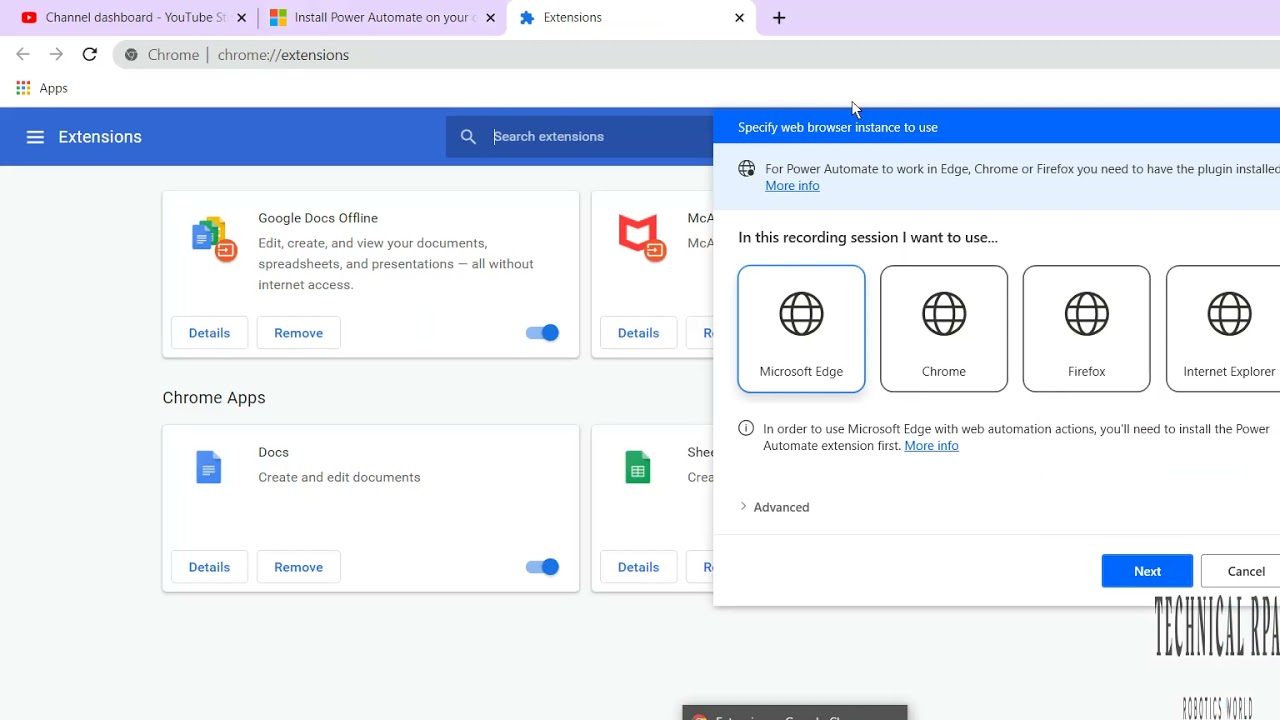Image resolution: width=1280 pixels, height=720 pixels.
Task: Open More info link in the blue banner
Action: (792, 186)
